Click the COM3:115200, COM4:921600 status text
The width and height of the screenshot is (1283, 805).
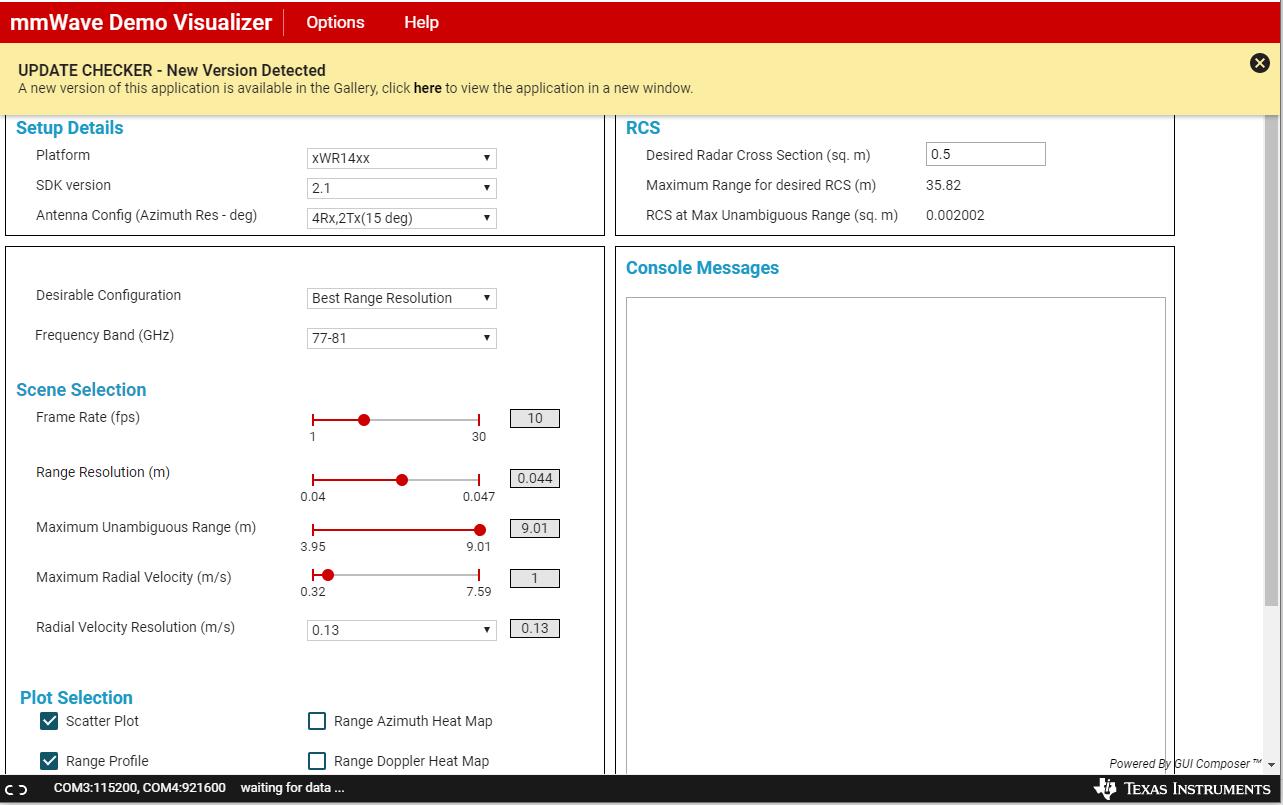click(140, 788)
